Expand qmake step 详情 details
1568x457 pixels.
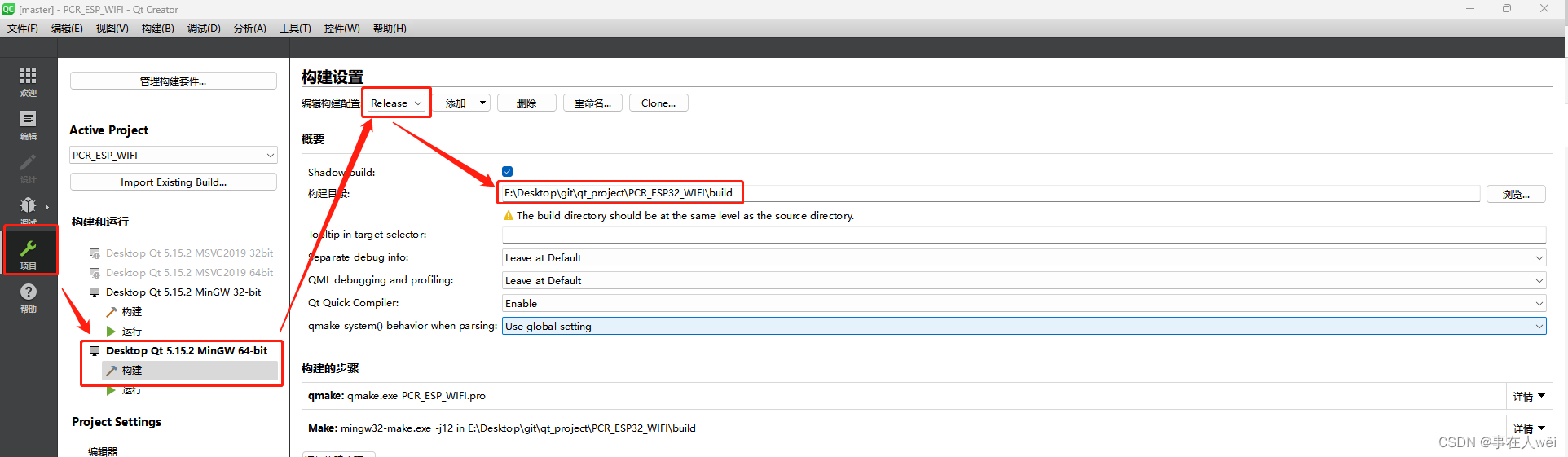coord(1529,397)
